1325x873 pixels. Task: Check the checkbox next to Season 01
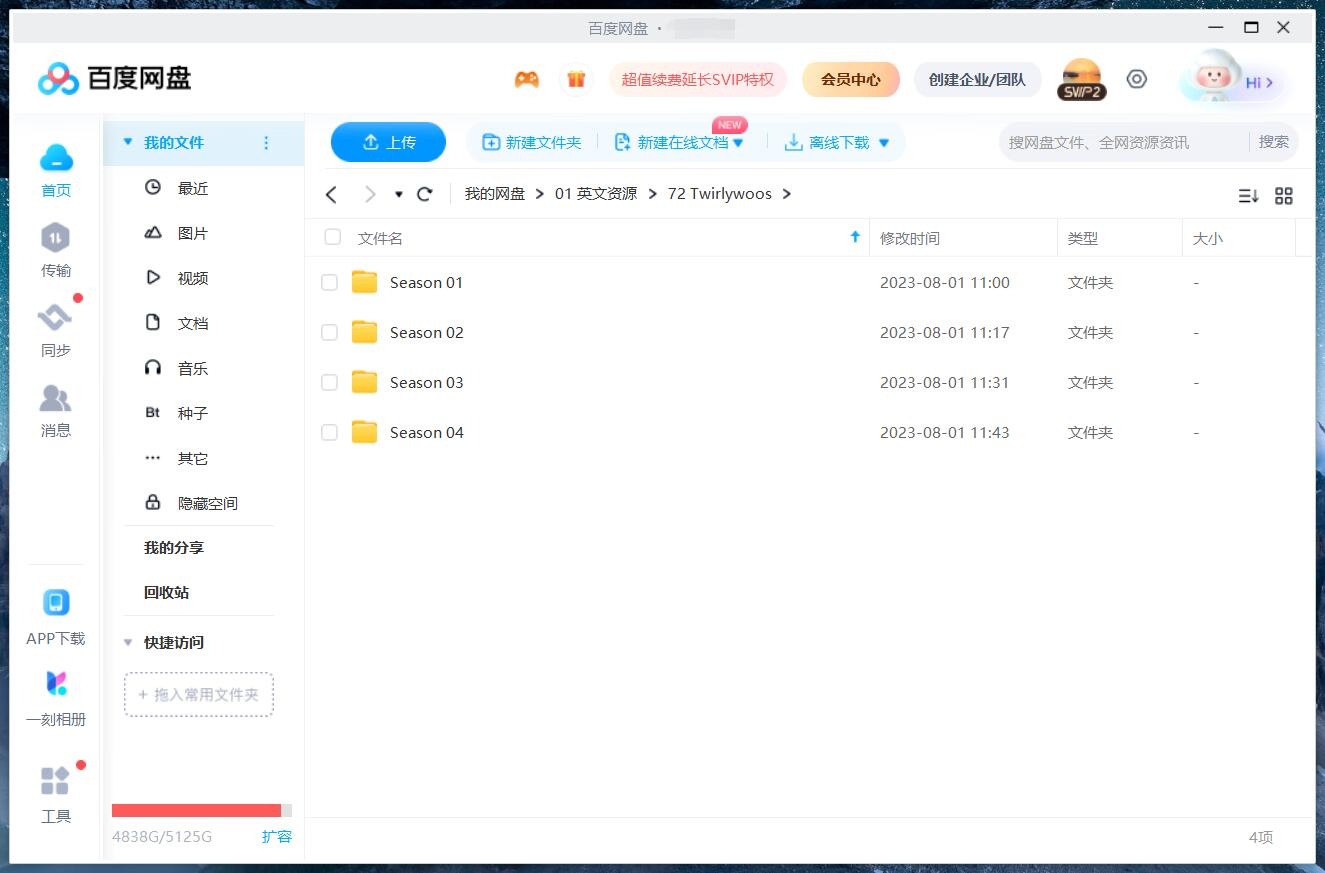pos(329,282)
